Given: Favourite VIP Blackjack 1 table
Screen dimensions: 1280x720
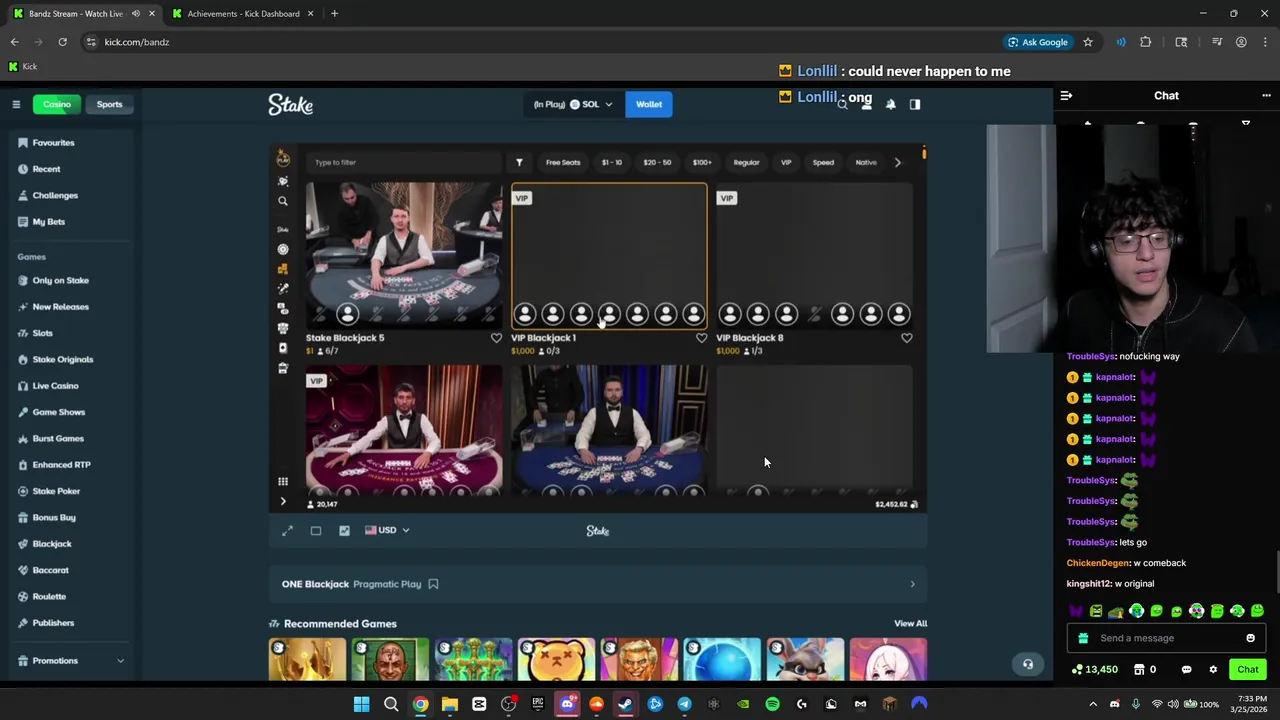Looking at the screenshot, I should tap(701, 338).
